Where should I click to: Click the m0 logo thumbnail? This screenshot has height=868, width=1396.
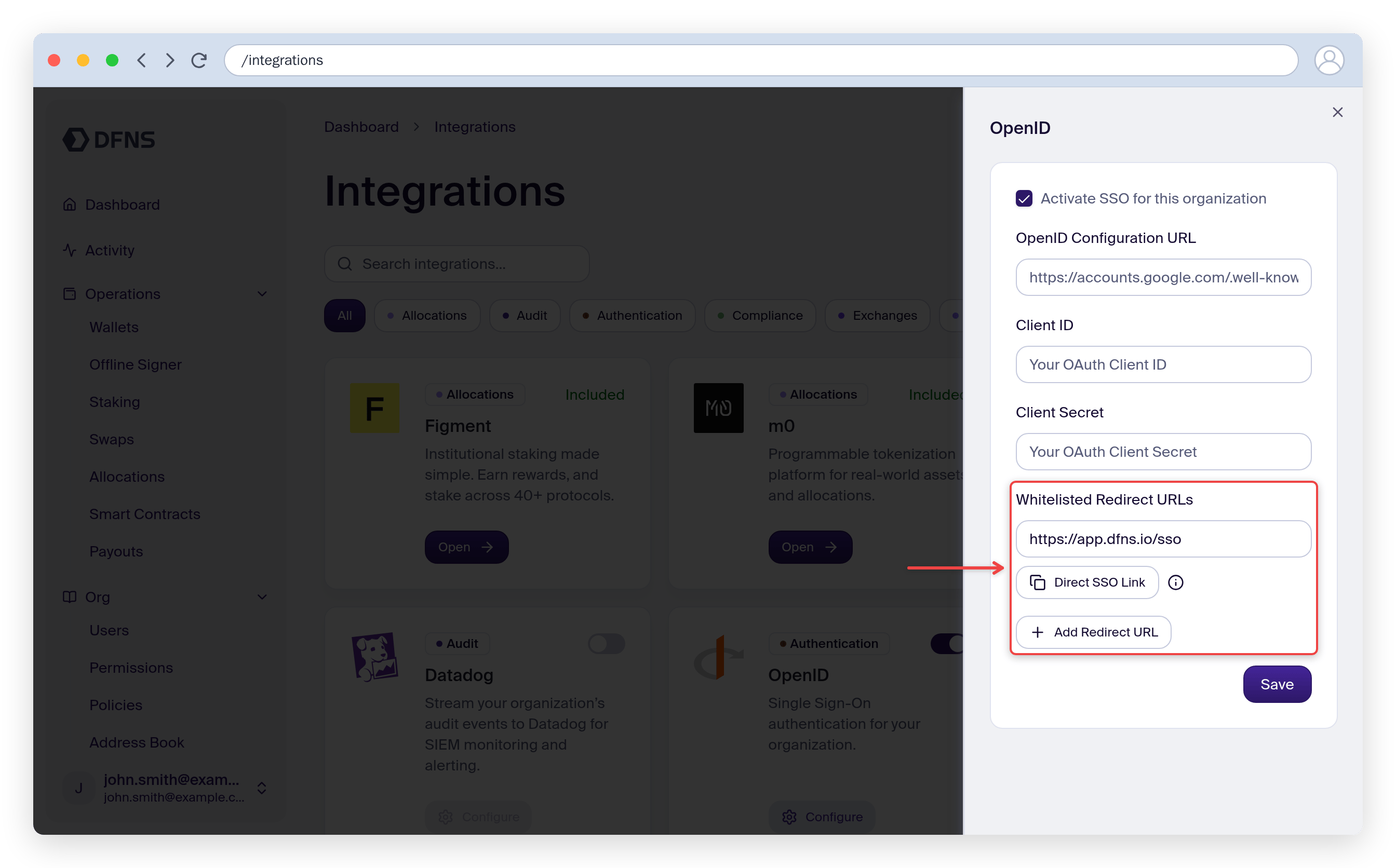pyautogui.click(x=718, y=408)
